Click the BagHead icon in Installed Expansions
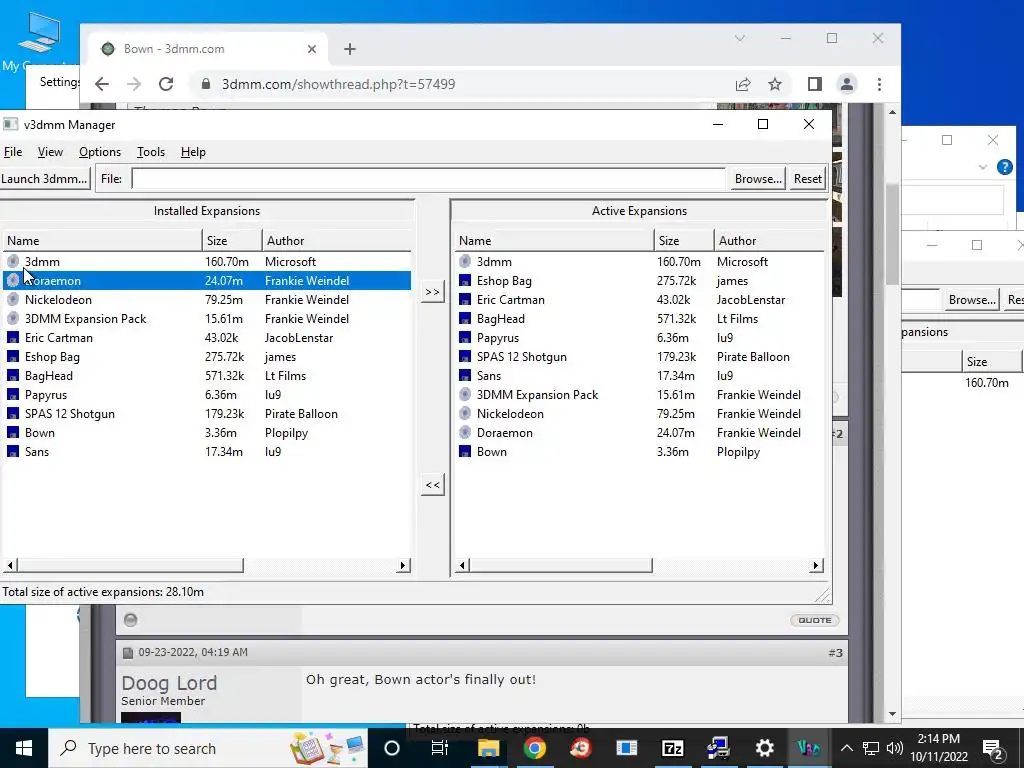This screenshot has height=768, width=1024. point(12,376)
